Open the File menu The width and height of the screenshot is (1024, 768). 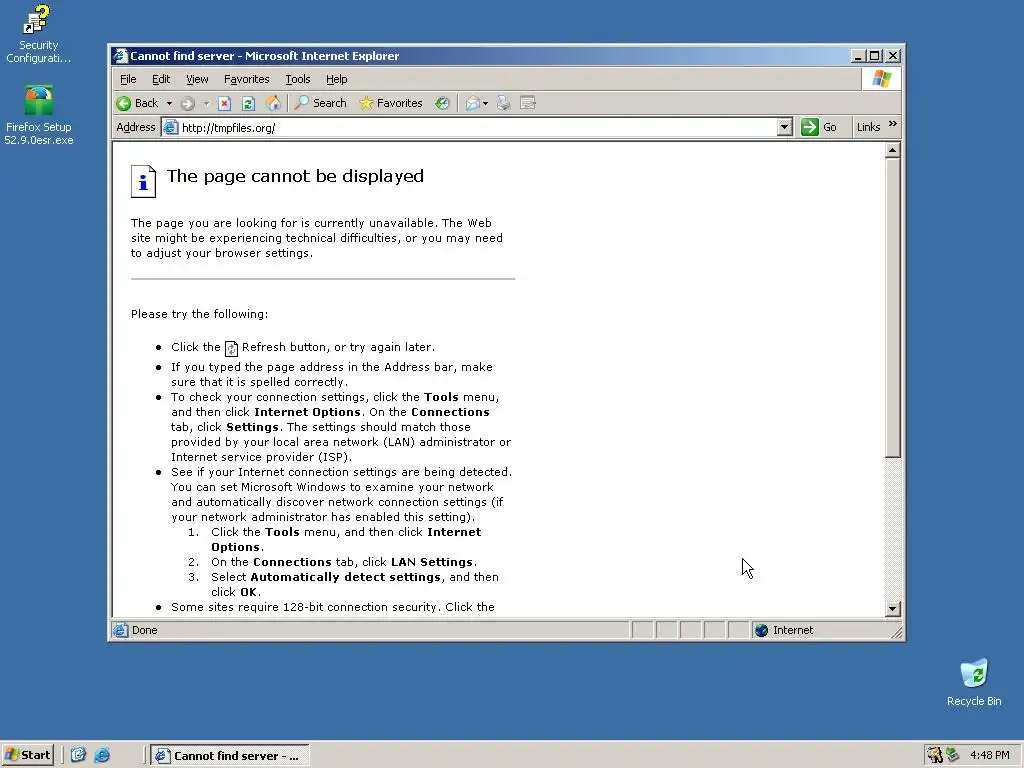coord(128,79)
